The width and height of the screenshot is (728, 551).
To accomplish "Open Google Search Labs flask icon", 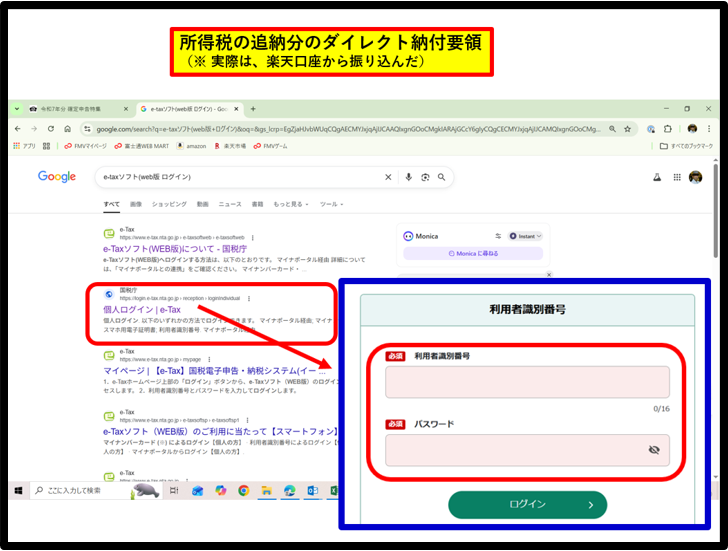I will click(657, 177).
